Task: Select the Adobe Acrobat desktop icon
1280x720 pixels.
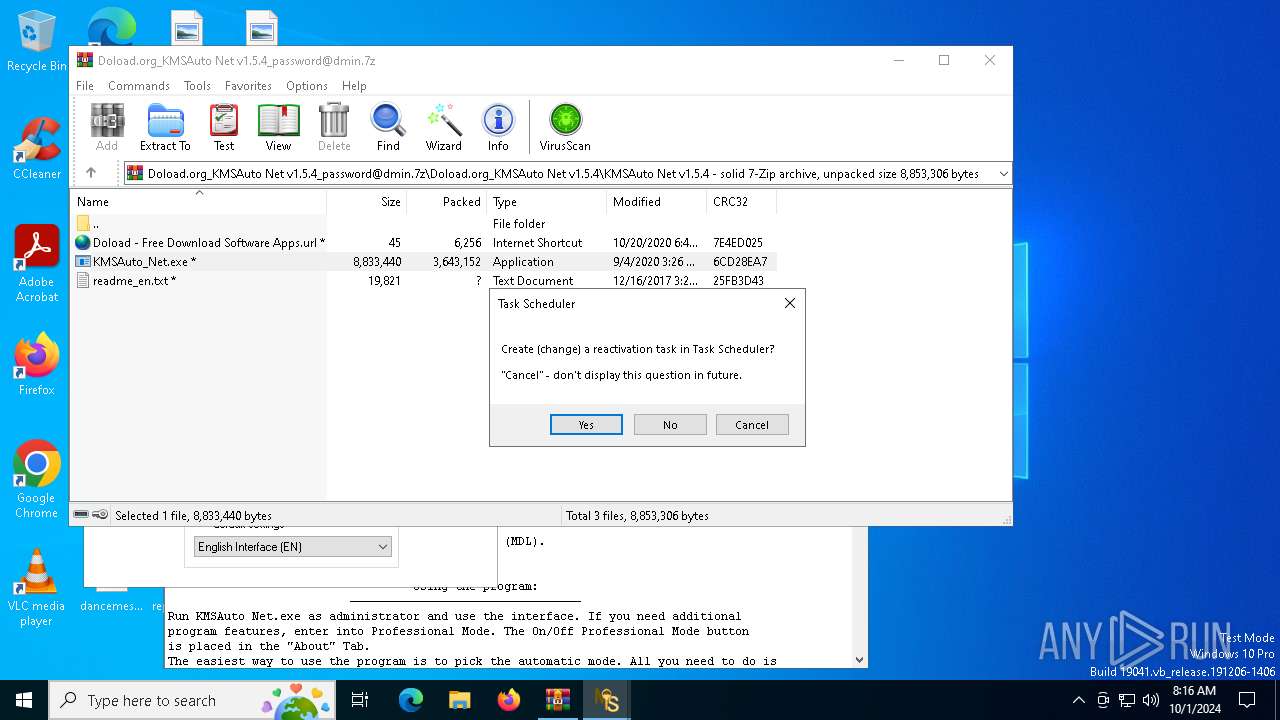Action: click(36, 264)
